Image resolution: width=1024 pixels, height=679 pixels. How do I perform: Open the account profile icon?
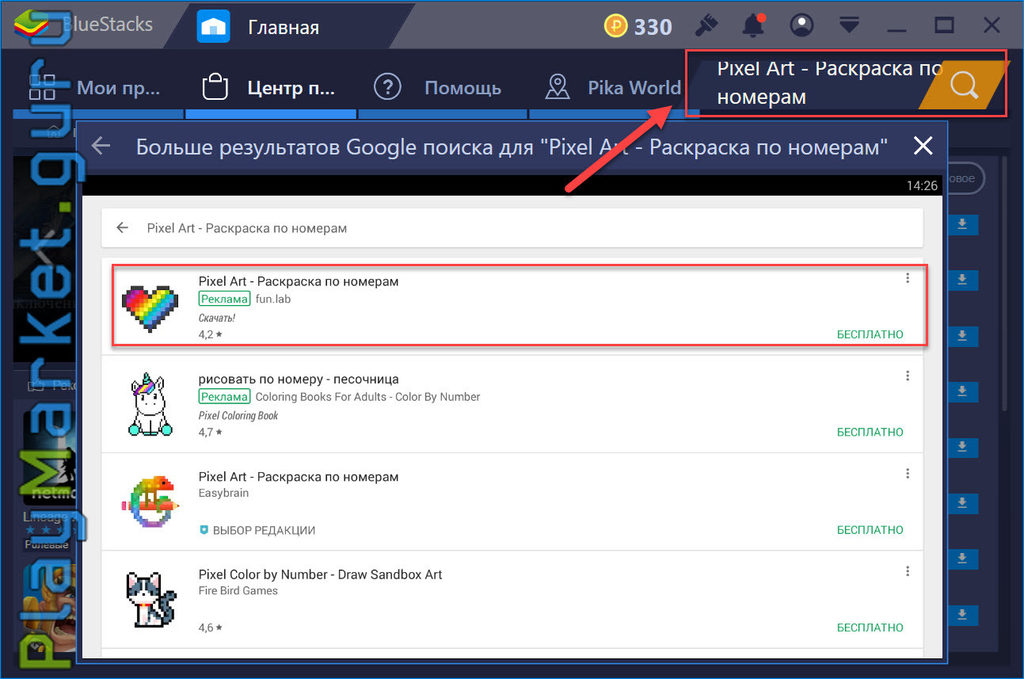click(801, 25)
